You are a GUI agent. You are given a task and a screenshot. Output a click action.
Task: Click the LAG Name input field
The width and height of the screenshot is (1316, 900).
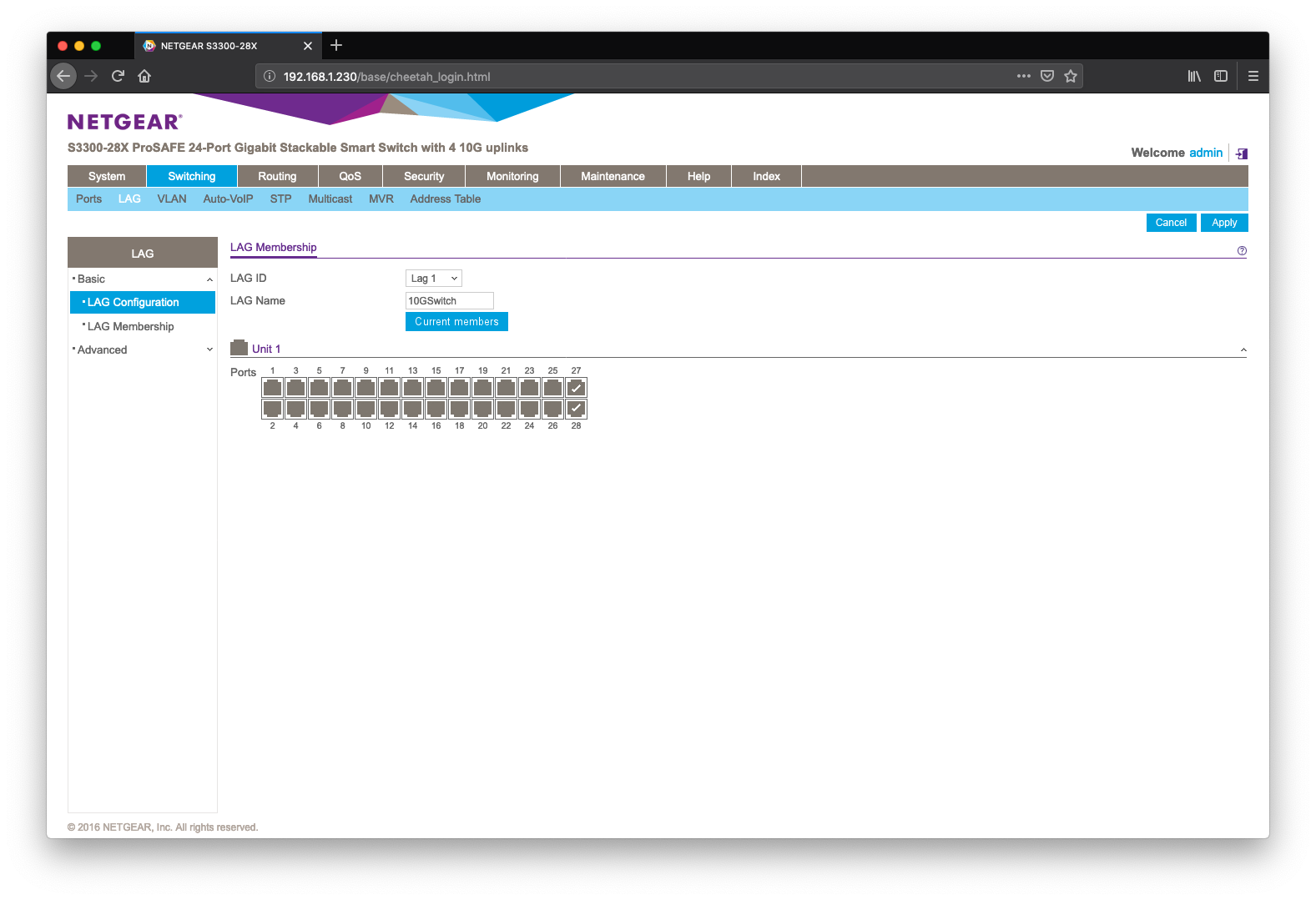point(449,301)
